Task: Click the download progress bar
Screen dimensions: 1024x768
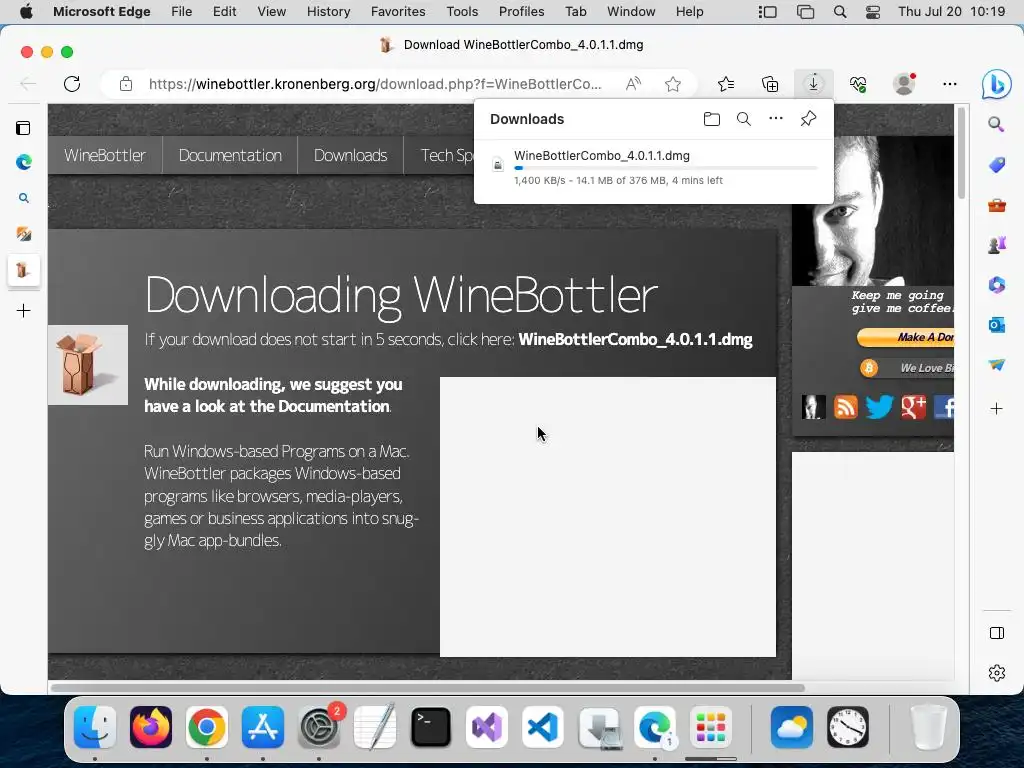Action: pos(665,168)
